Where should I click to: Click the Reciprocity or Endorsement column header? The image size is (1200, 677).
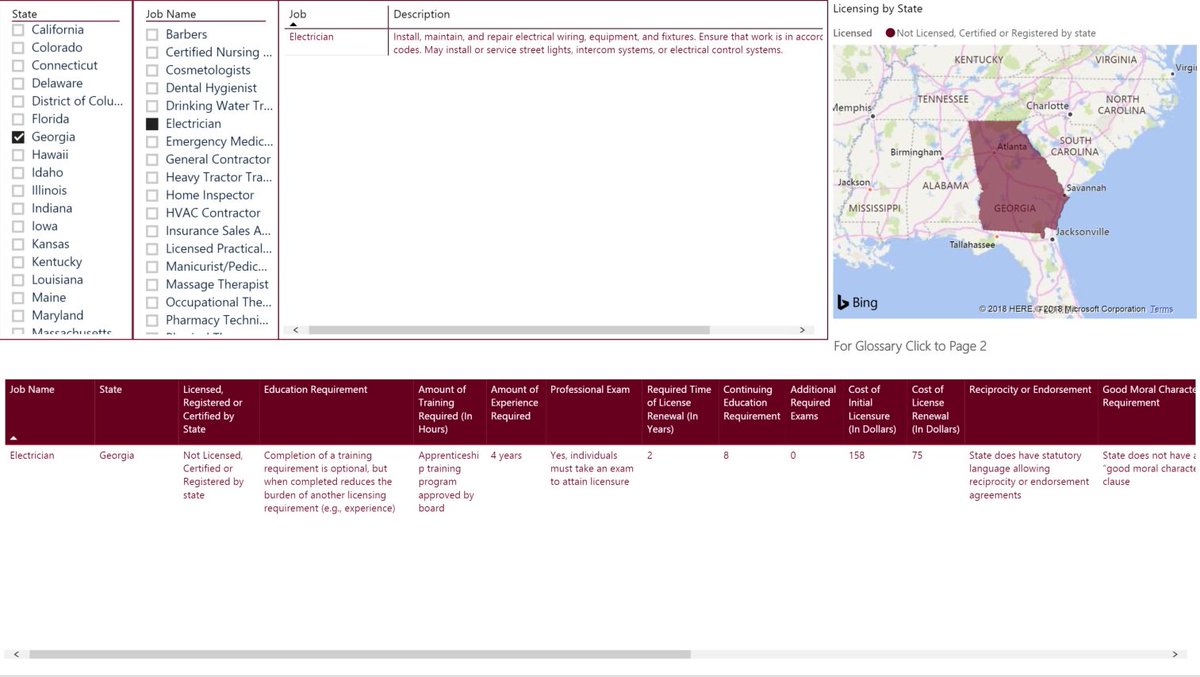[x=1030, y=390]
